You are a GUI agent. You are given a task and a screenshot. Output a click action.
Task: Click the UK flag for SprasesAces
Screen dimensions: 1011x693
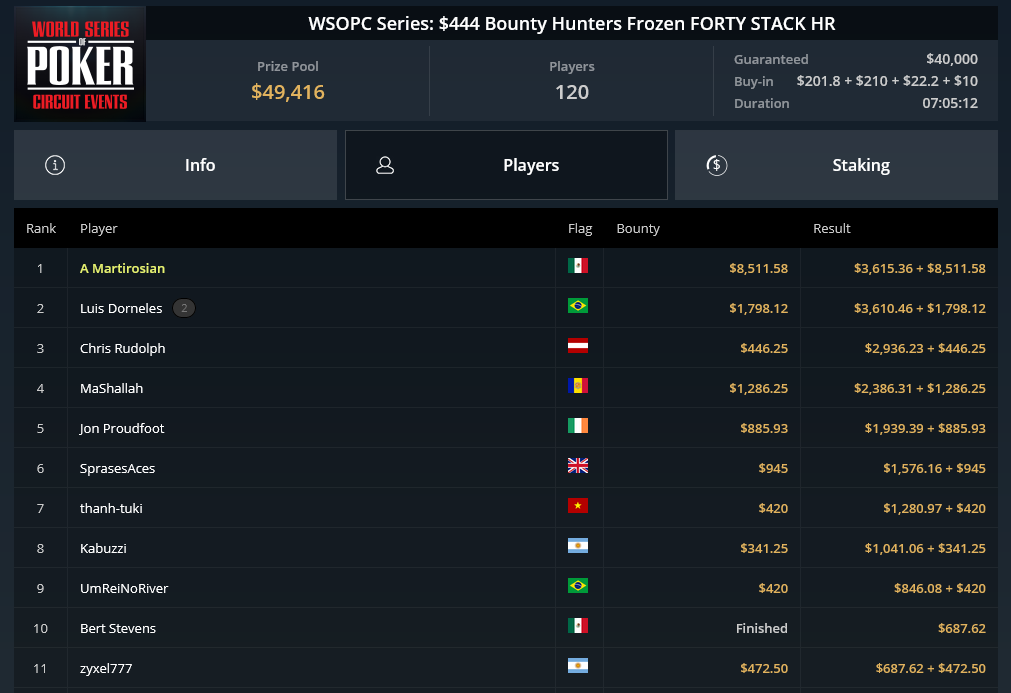578,465
